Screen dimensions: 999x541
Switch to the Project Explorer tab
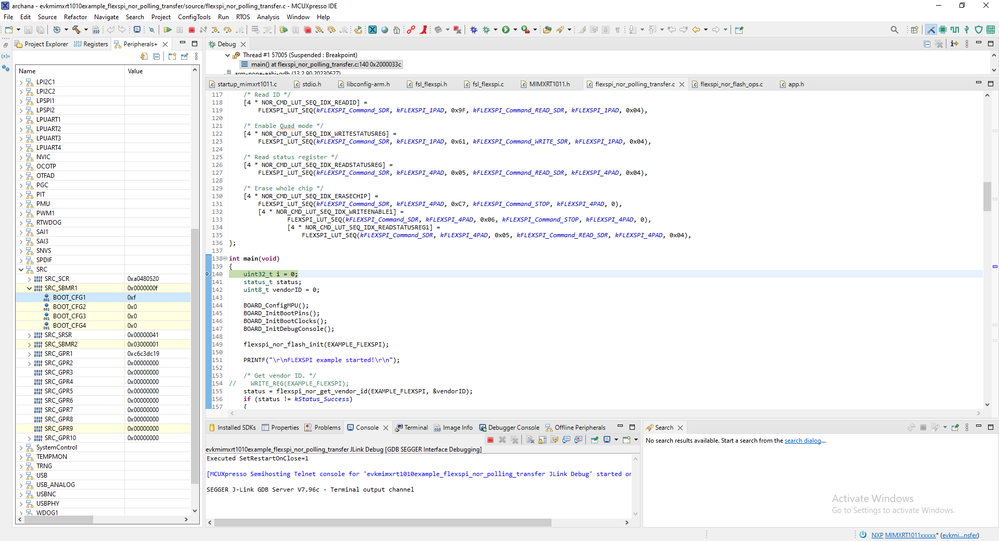click(x=41, y=44)
